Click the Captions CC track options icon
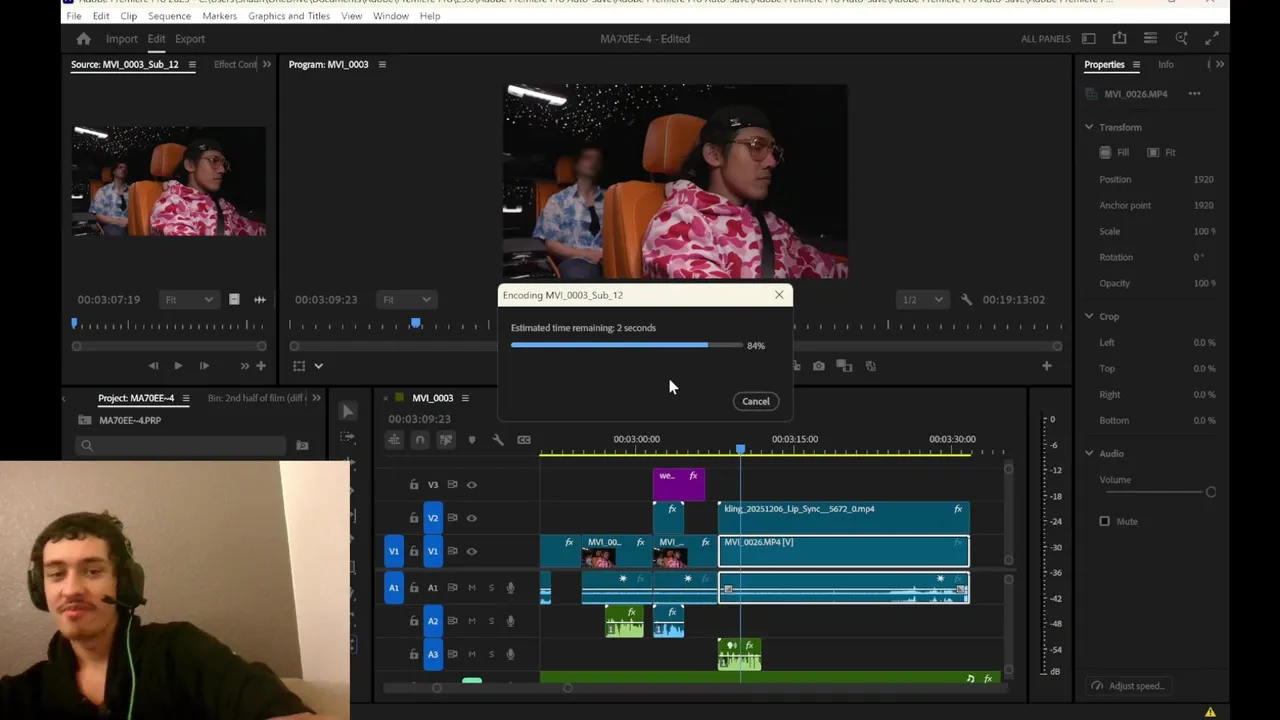 click(x=524, y=440)
